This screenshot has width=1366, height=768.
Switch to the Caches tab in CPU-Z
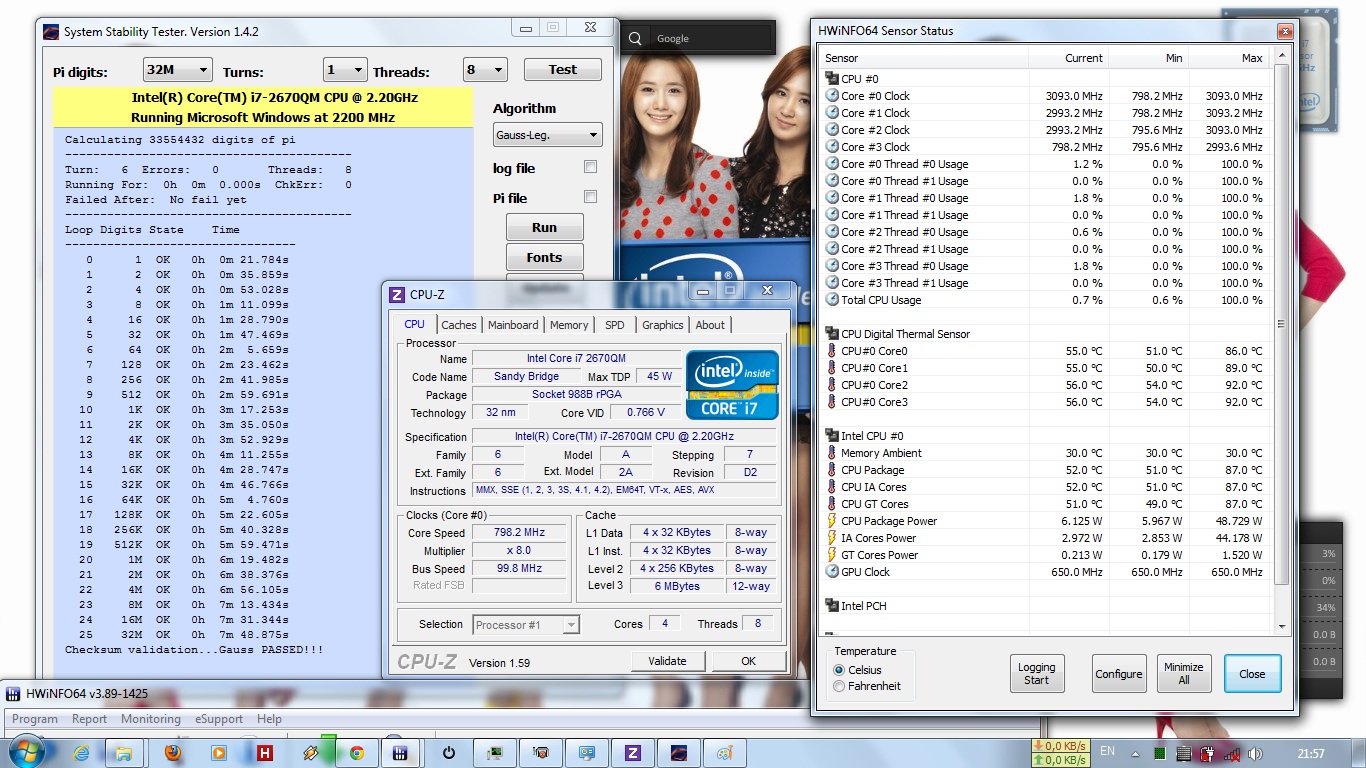tap(459, 325)
